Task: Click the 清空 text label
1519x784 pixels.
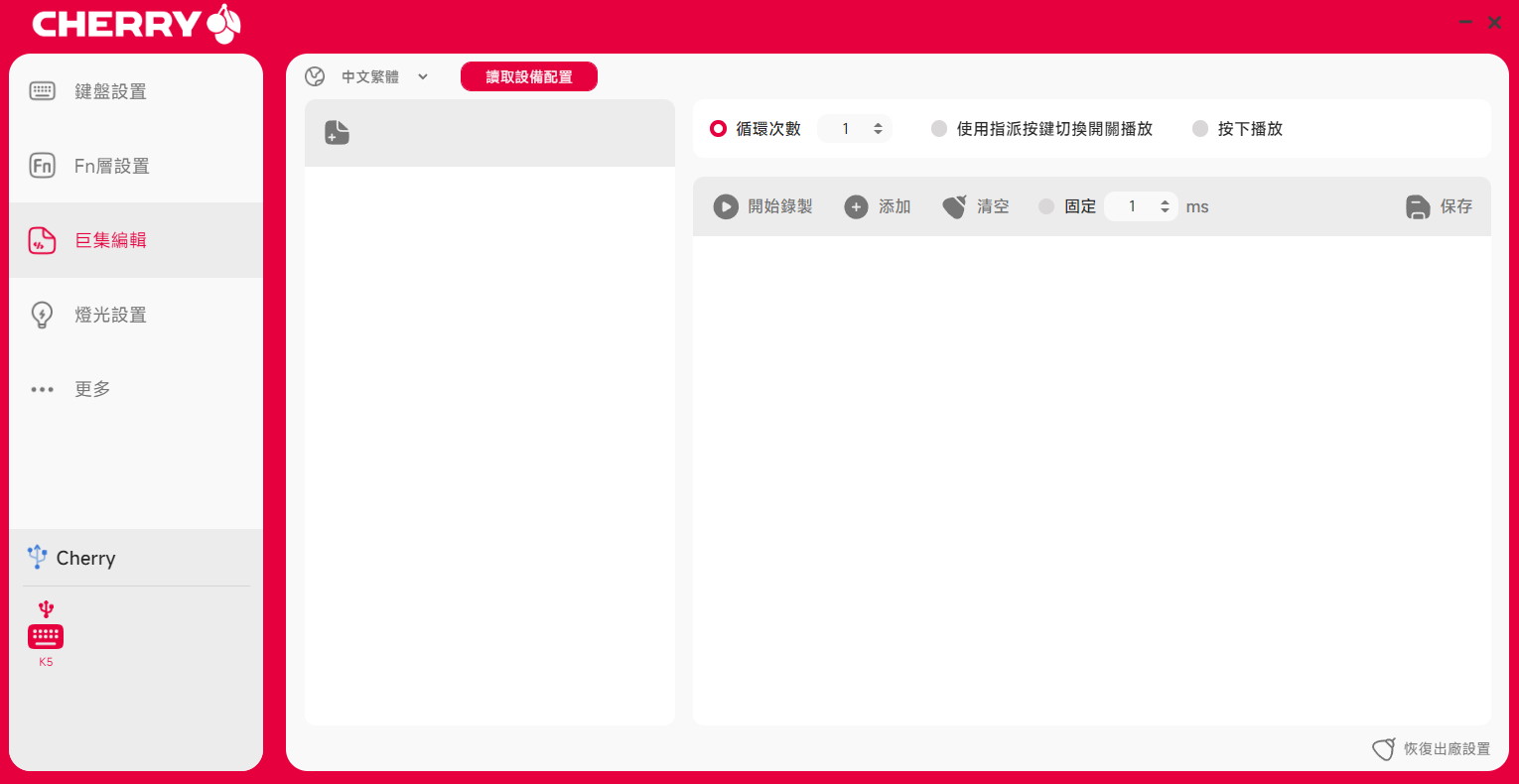Action: [993, 206]
